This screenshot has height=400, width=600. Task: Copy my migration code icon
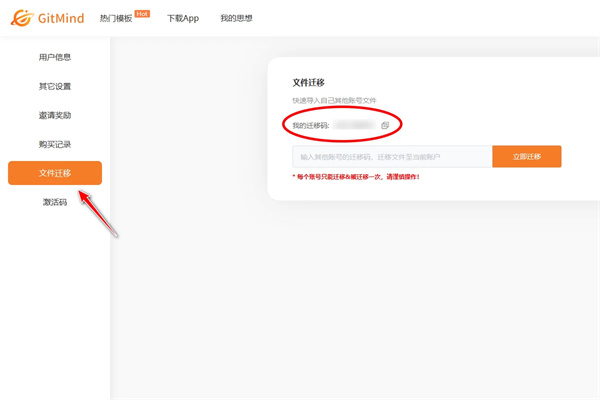(385, 125)
